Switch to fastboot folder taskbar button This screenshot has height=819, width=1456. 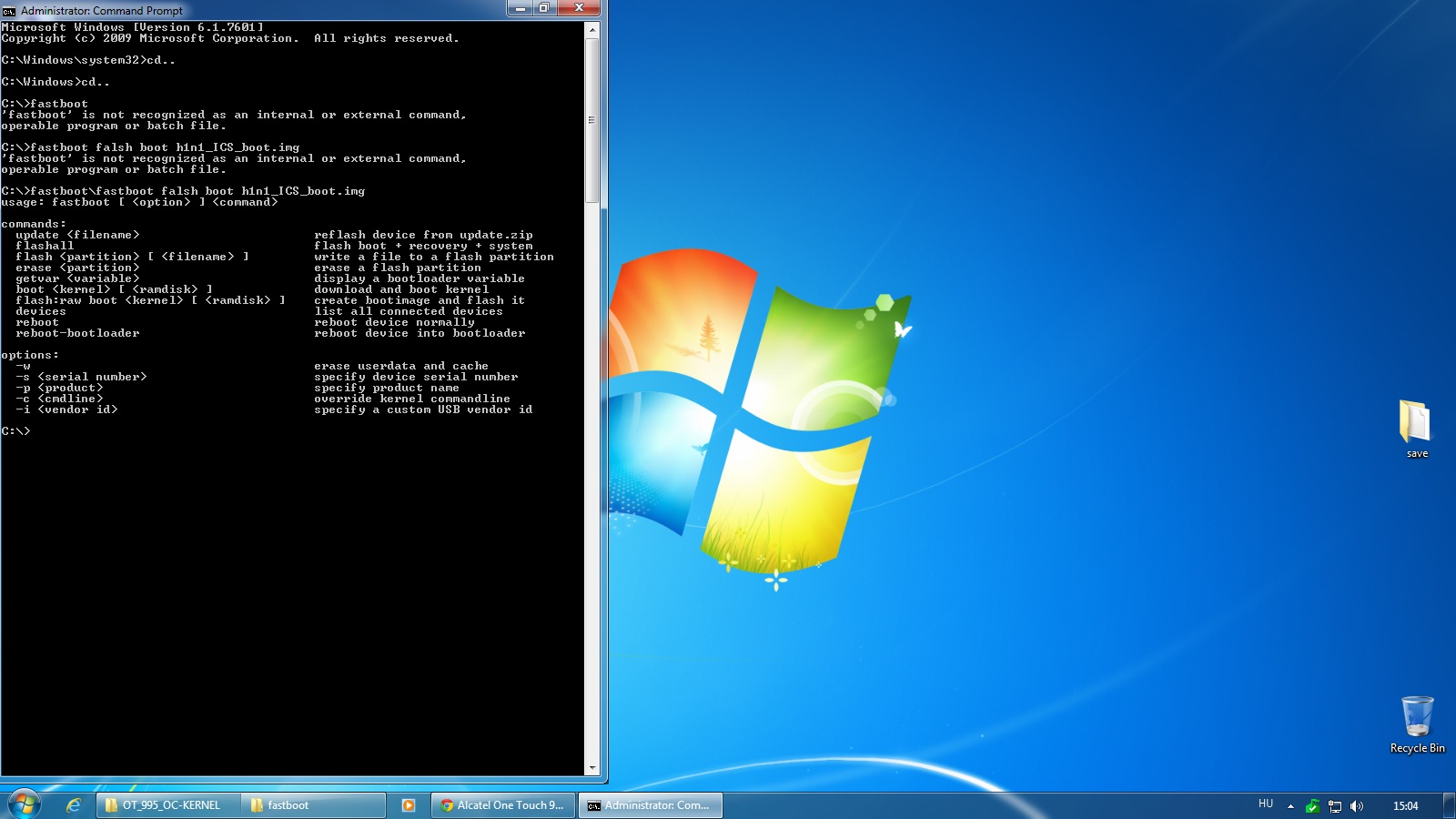point(314,805)
